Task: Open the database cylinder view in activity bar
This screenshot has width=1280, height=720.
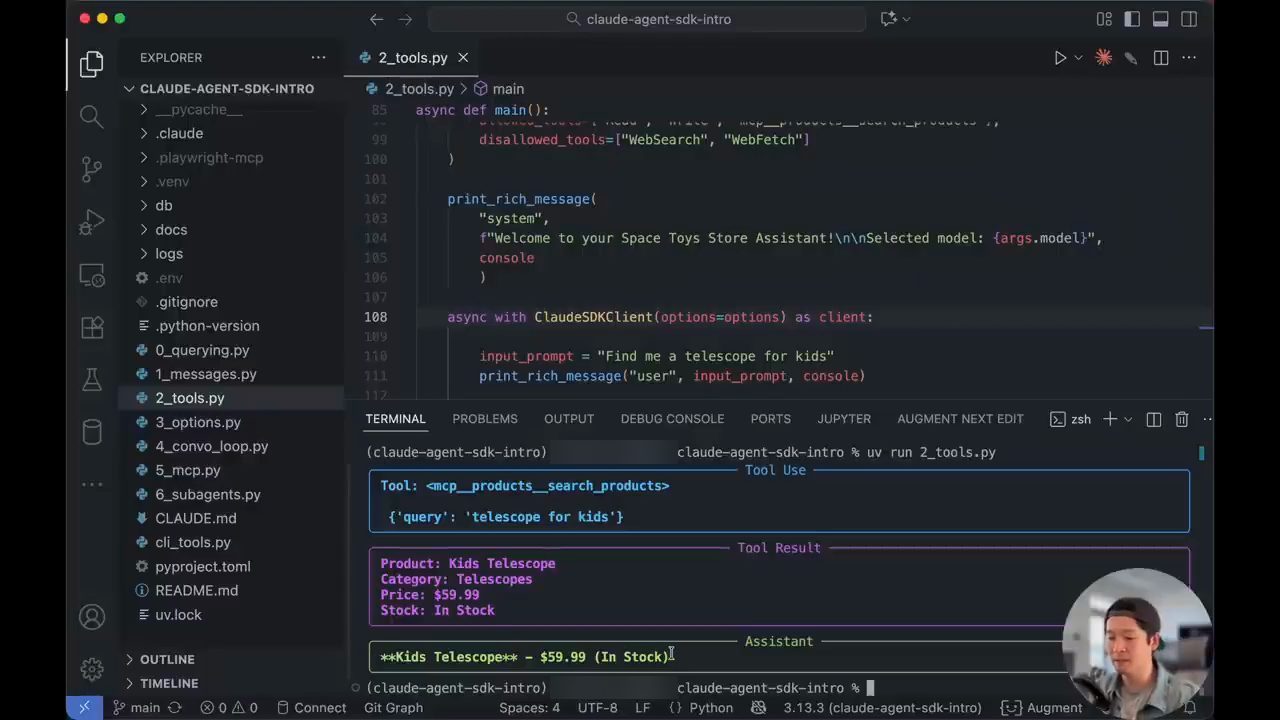Action: [x=92, y=432]
